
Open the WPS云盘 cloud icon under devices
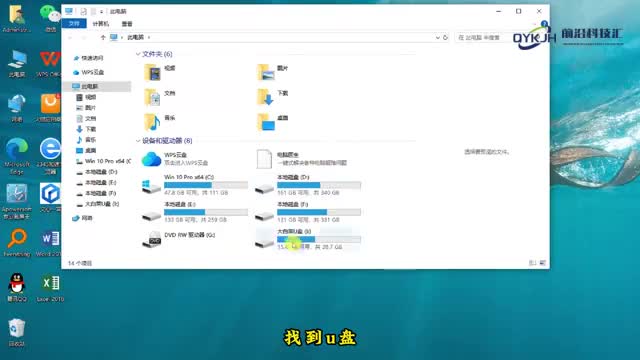point(151,159)
